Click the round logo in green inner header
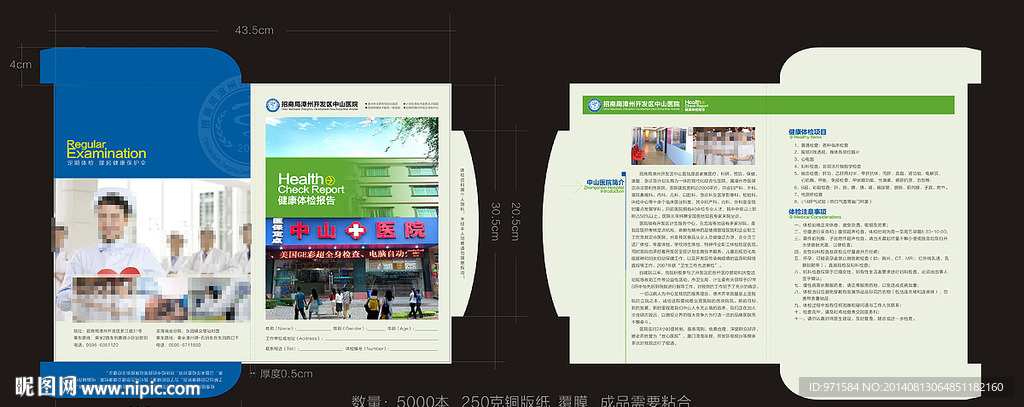1024x407 pixels. (594, 105)
